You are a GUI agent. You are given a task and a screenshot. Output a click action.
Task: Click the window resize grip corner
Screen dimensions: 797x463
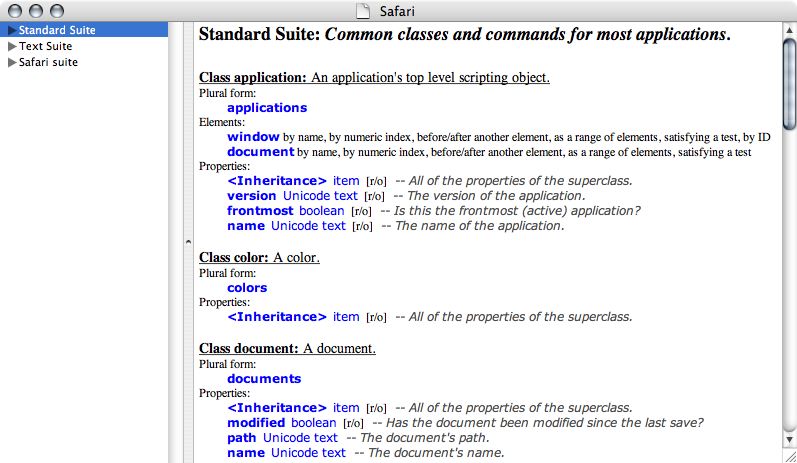[789, 455]
